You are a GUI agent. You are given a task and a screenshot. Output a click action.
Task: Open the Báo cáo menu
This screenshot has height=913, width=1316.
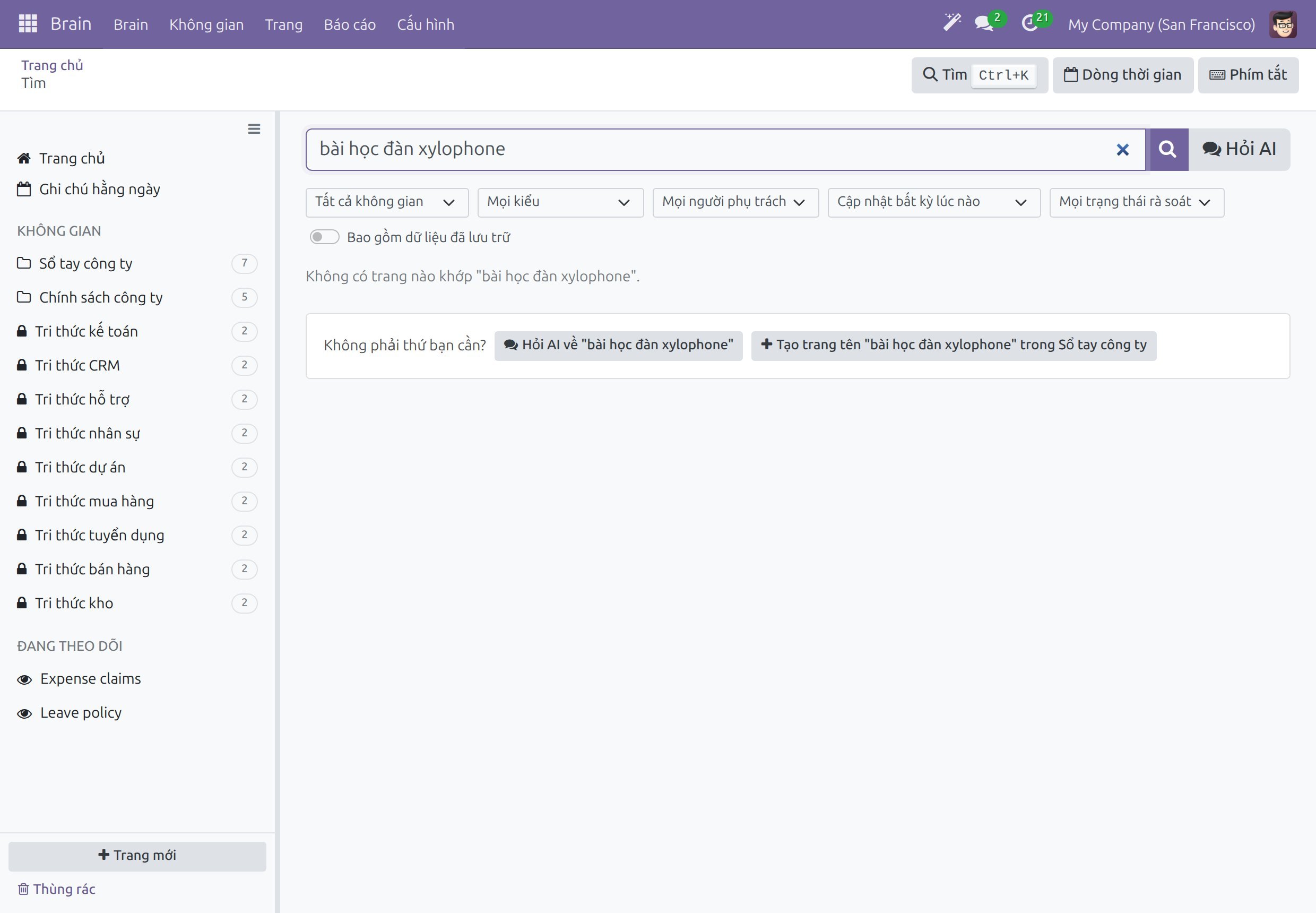pyautogui.click(x=350, y=24)
